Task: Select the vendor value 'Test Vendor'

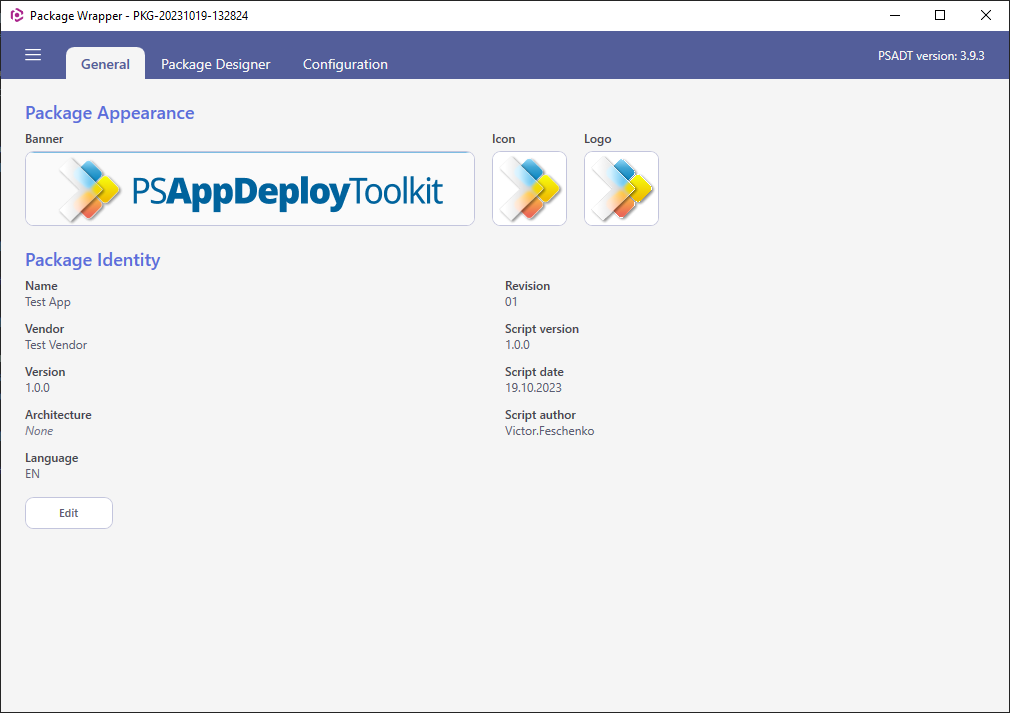Action: (56, 345)
